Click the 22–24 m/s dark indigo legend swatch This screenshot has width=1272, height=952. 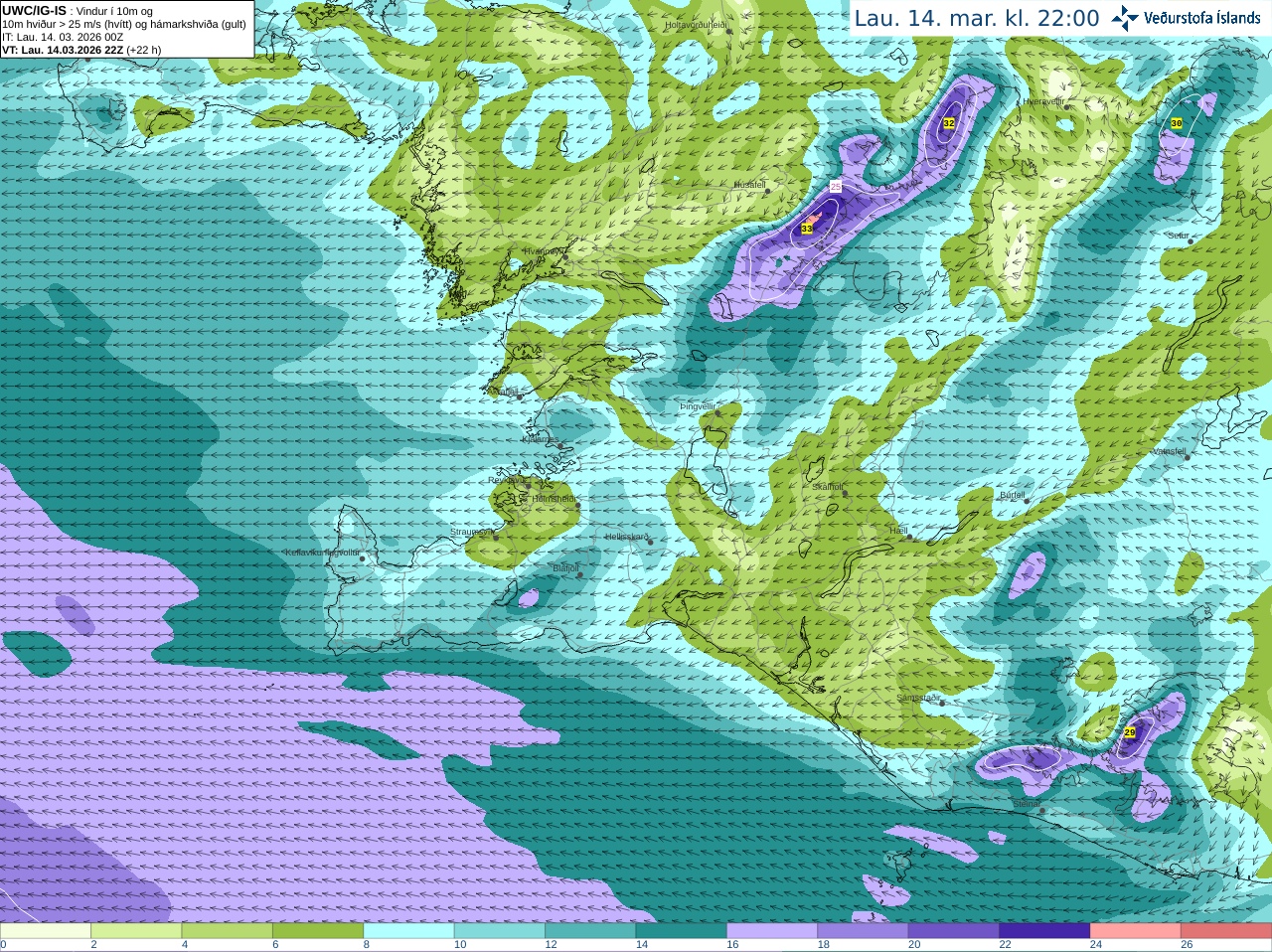click(1045, 931)
